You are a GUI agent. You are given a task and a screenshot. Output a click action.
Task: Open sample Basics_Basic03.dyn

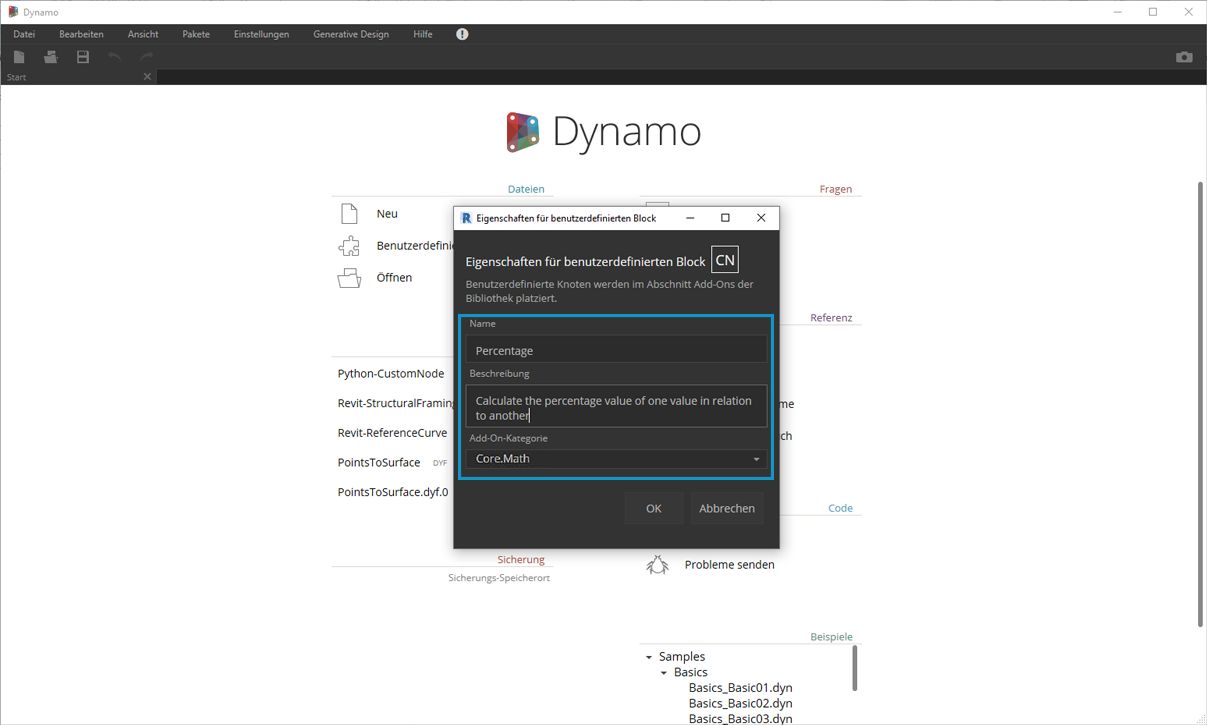tap(741, 718)
